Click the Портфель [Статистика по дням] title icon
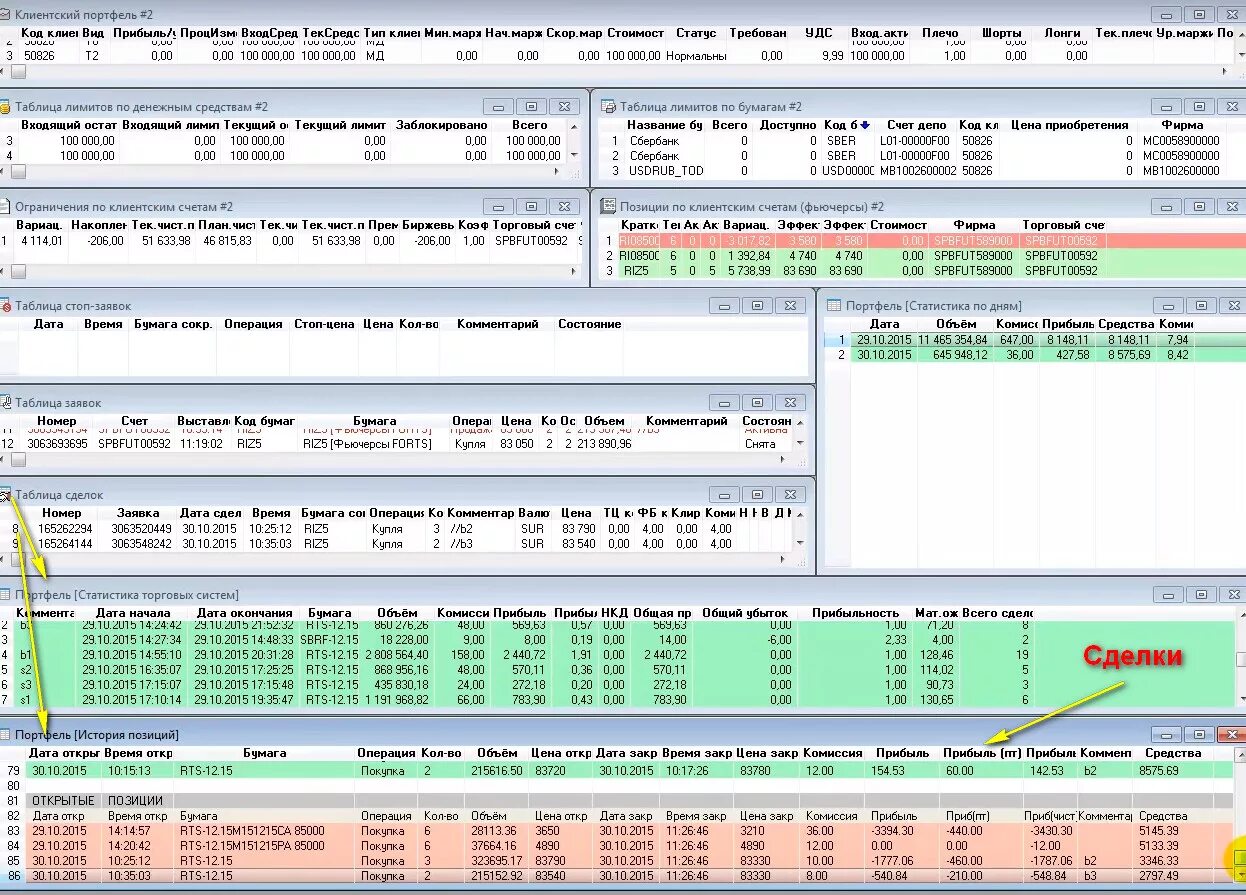Screen dimensions: 1246x895 pyautogui.click(x=833, y=305)
